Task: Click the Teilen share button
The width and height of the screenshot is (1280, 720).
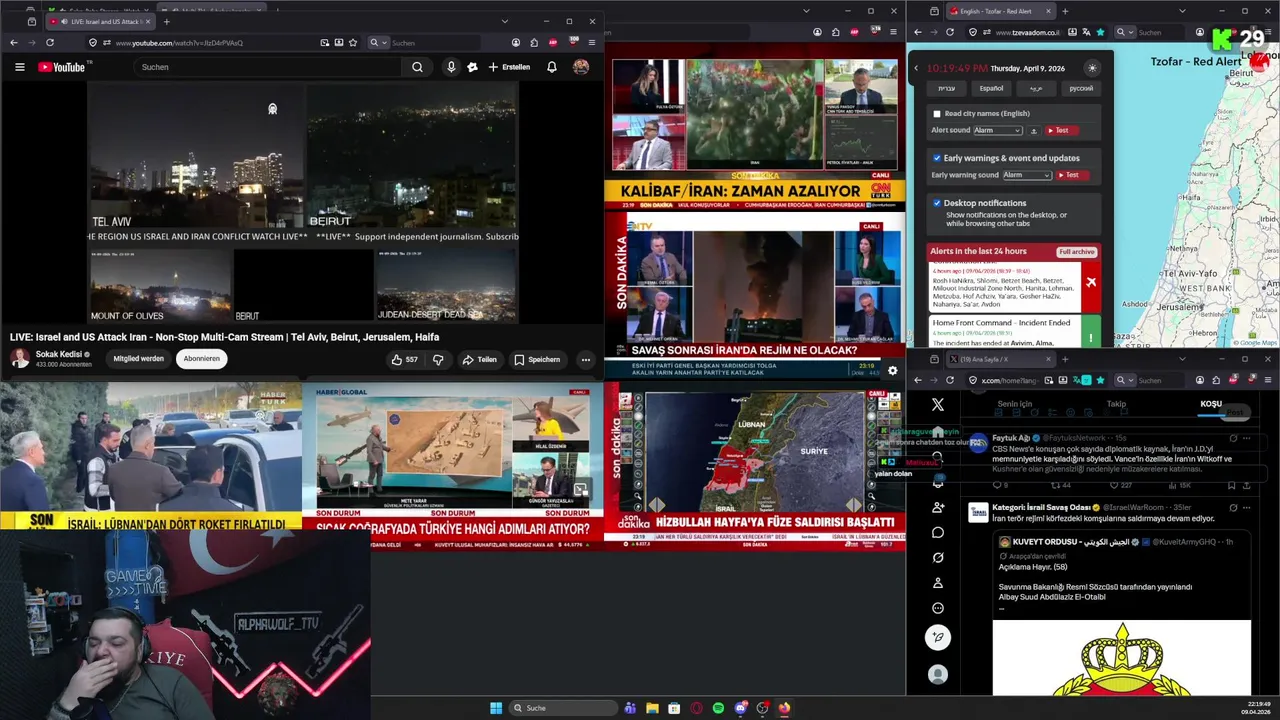Action: (479, 359)
